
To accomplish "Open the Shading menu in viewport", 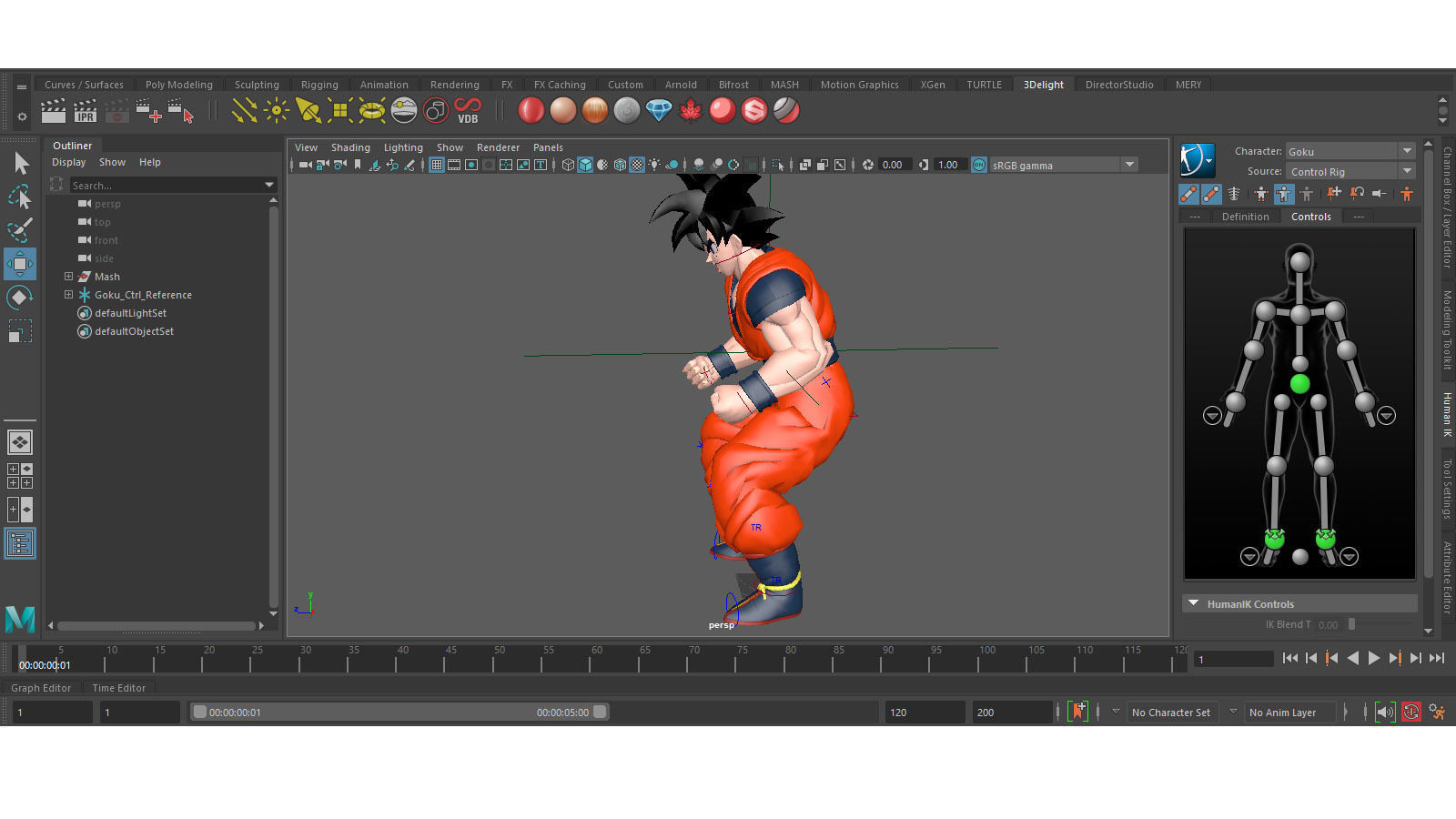I will click(x=350, y=147).
